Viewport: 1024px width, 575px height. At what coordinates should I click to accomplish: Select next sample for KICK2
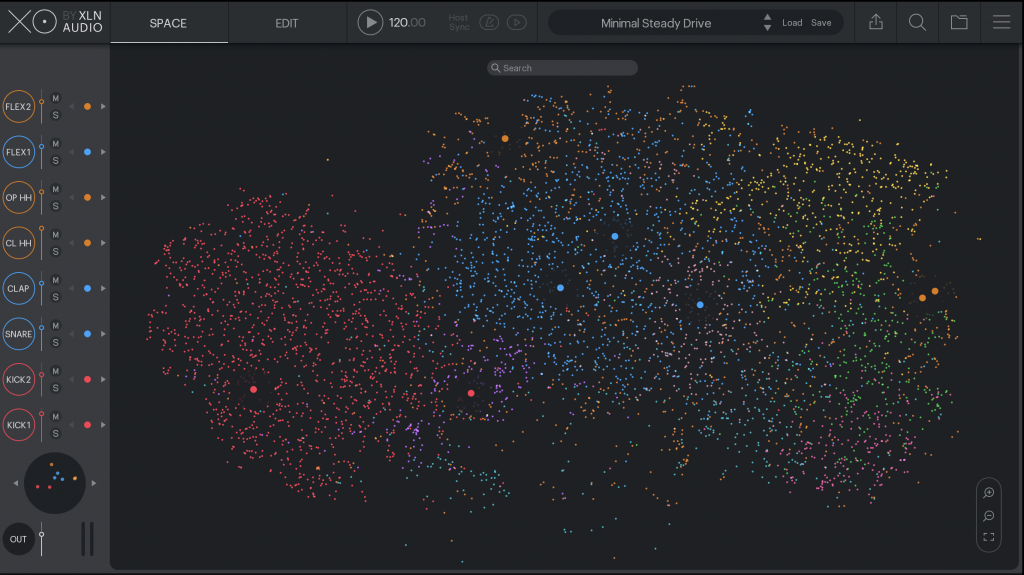coord(103,380)
